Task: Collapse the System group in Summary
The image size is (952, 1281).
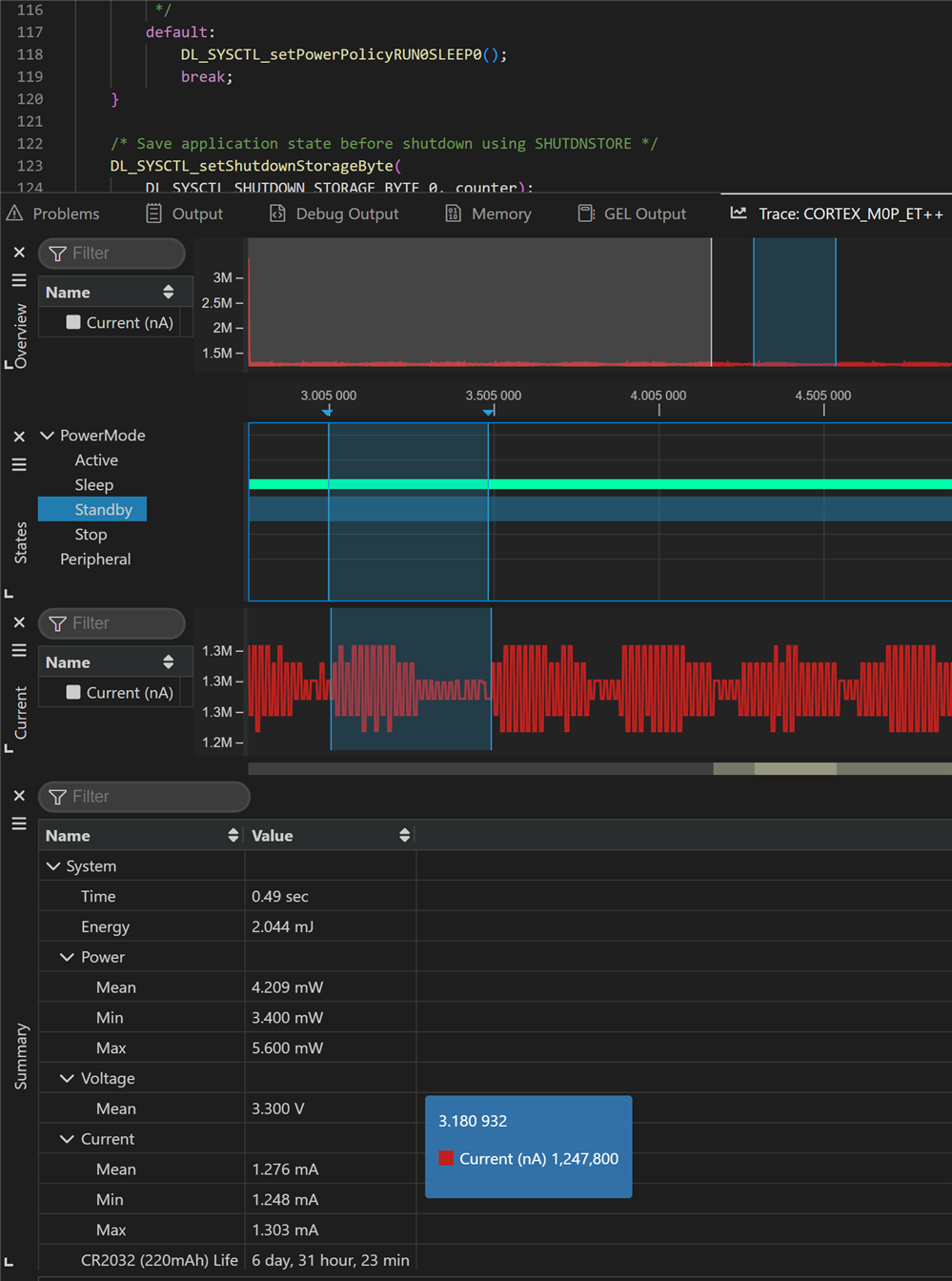Action: pos(53,866)
